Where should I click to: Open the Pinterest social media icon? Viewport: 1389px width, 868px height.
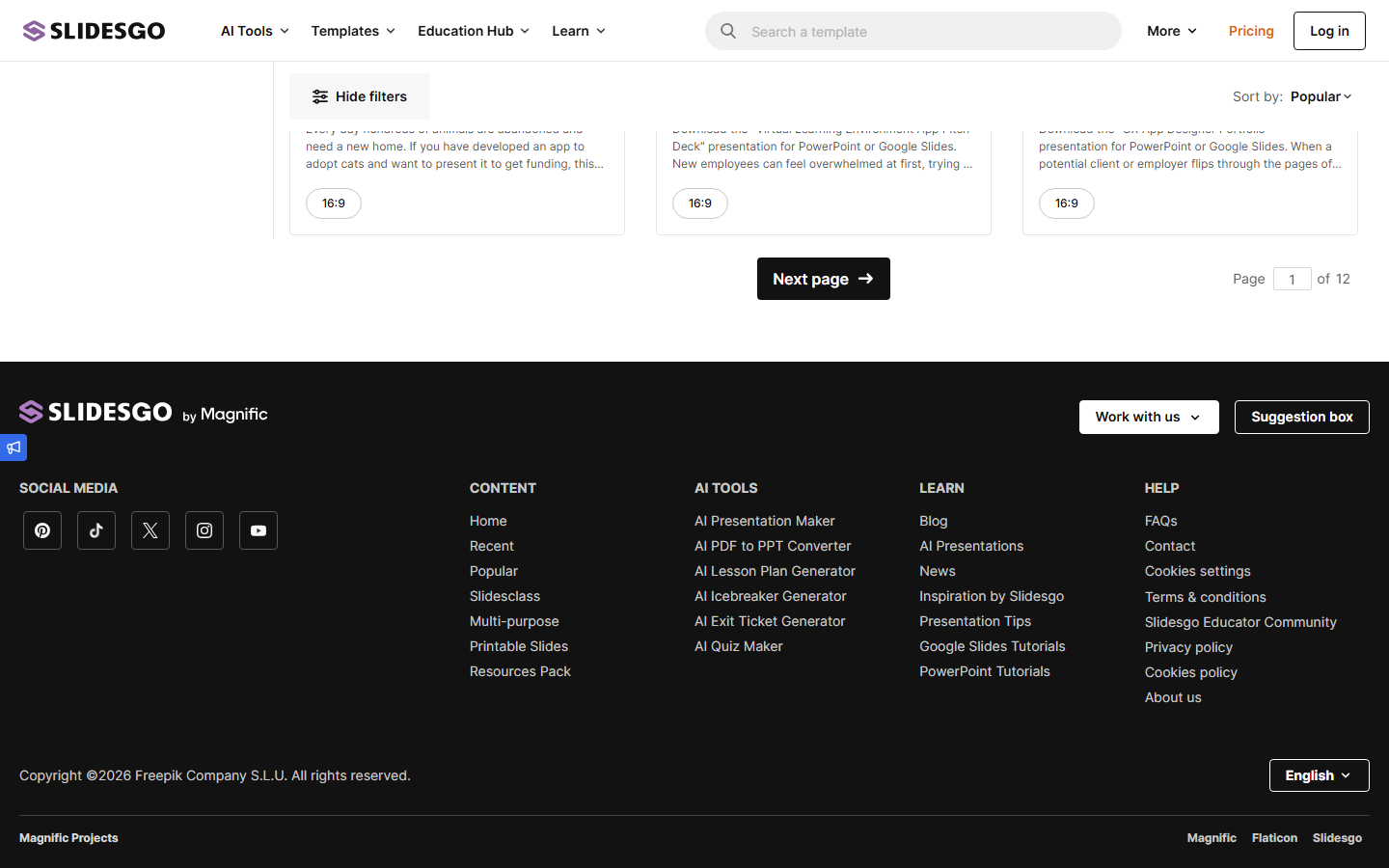point(42,530)
